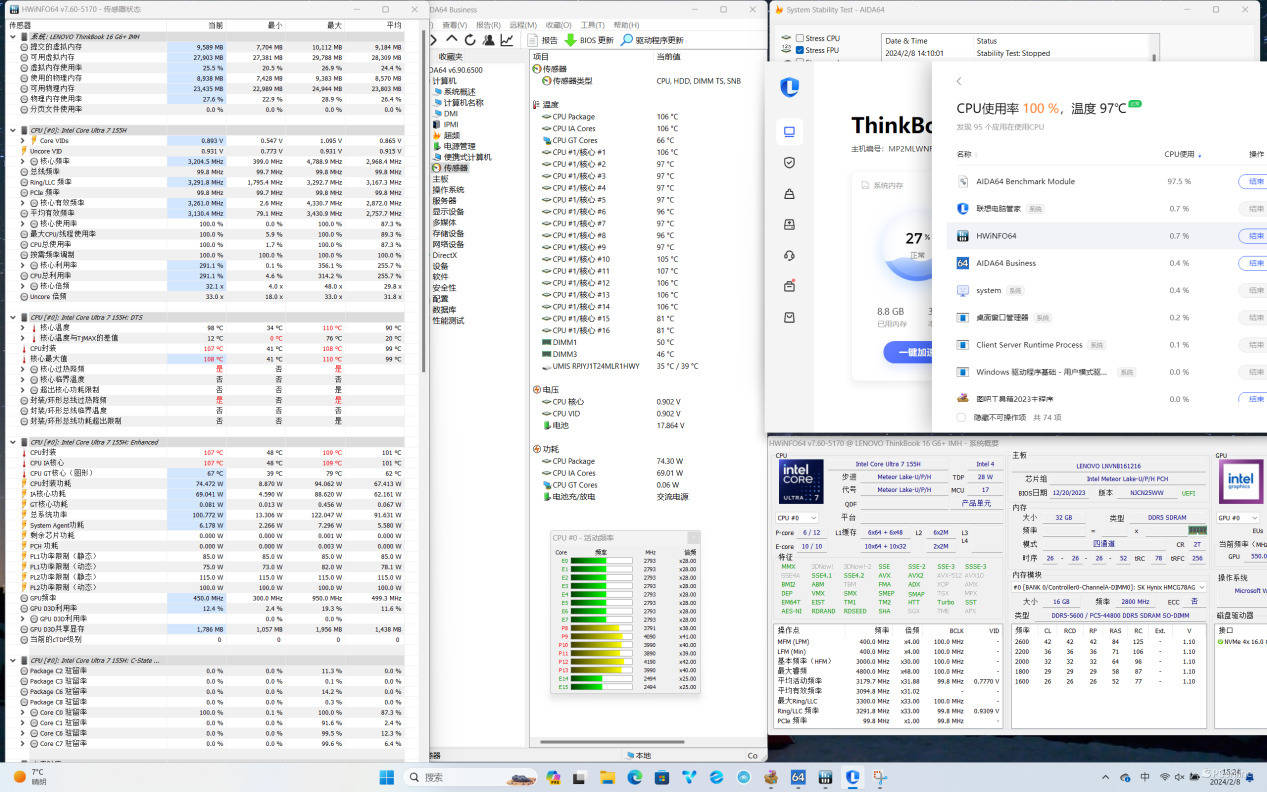Viewport: 1267px width, 792px height.
Task: Select the computer home icon in Lenovo sidebar
Action: tap(789, 131)
